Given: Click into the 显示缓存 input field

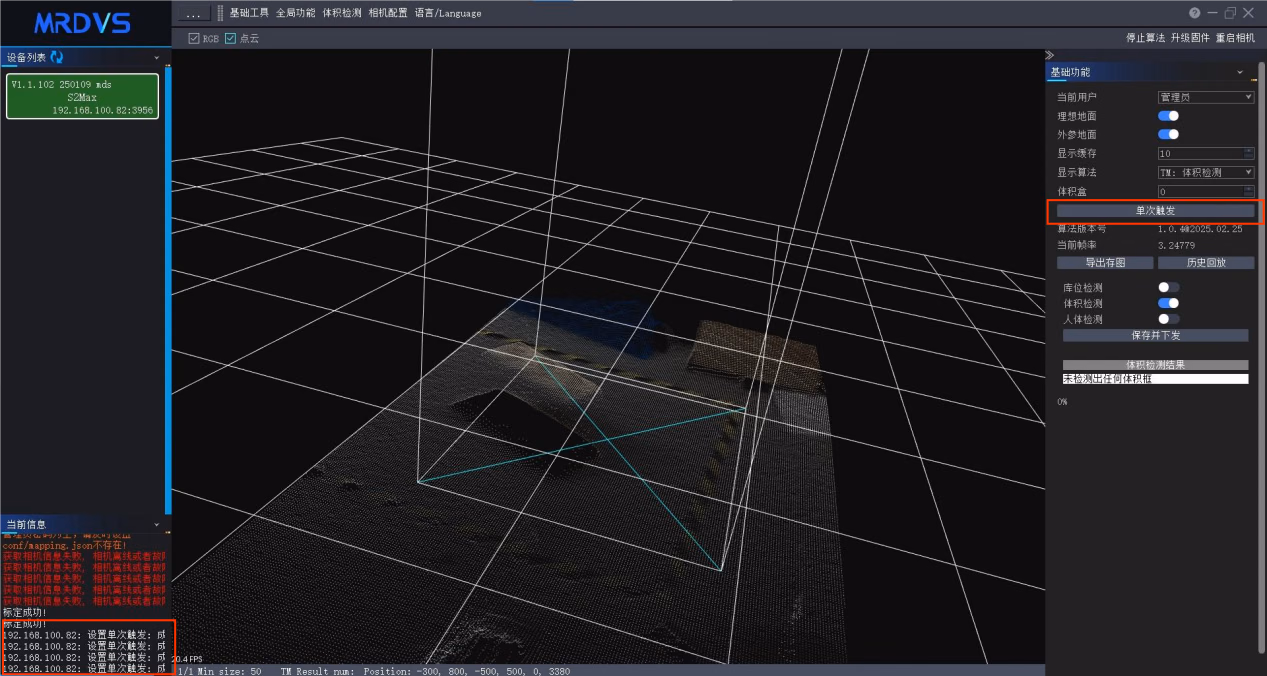Looking at the screenshot, I should [1200, 153].
